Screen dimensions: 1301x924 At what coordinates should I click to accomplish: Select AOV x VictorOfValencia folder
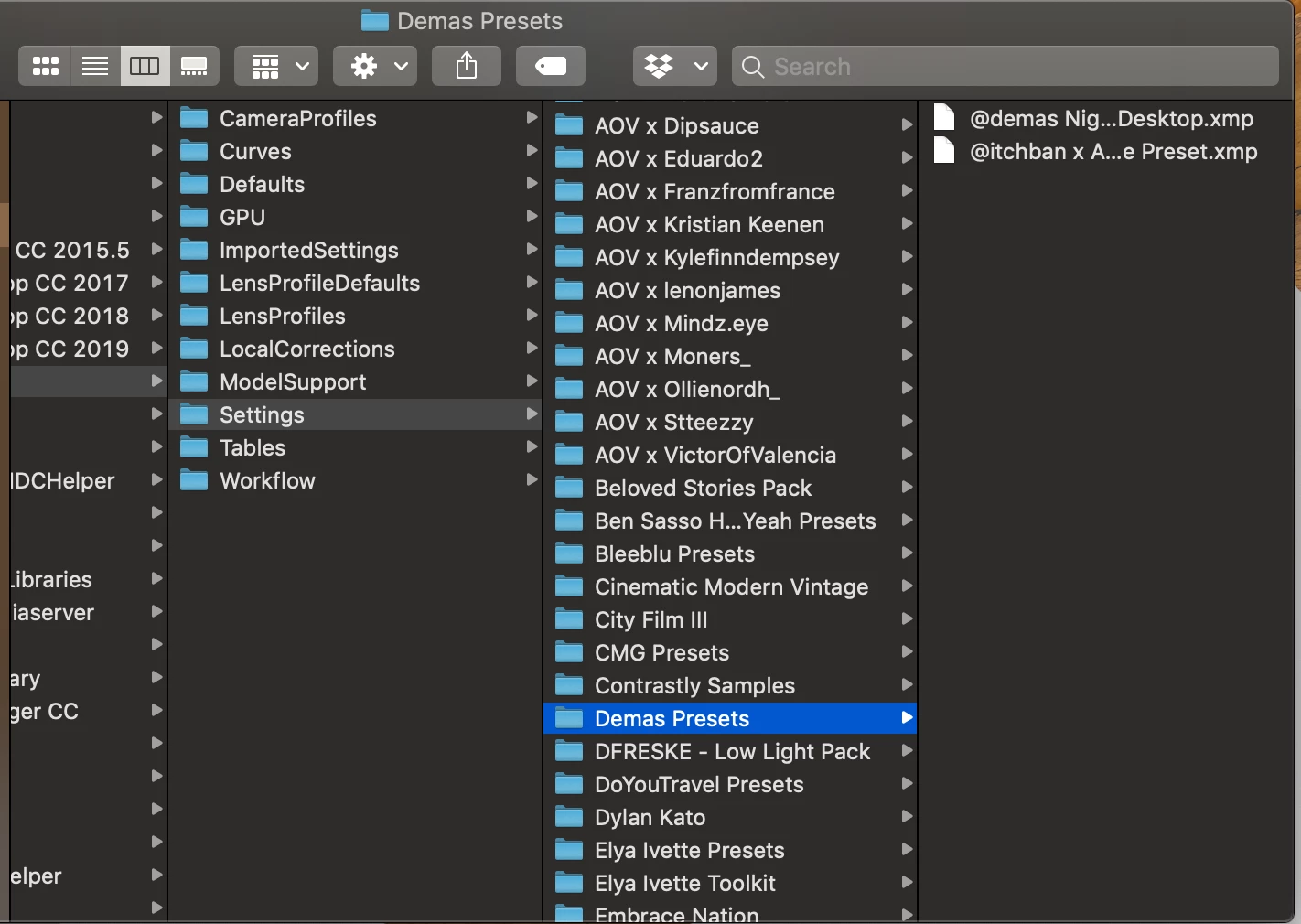tap(730, 455)
